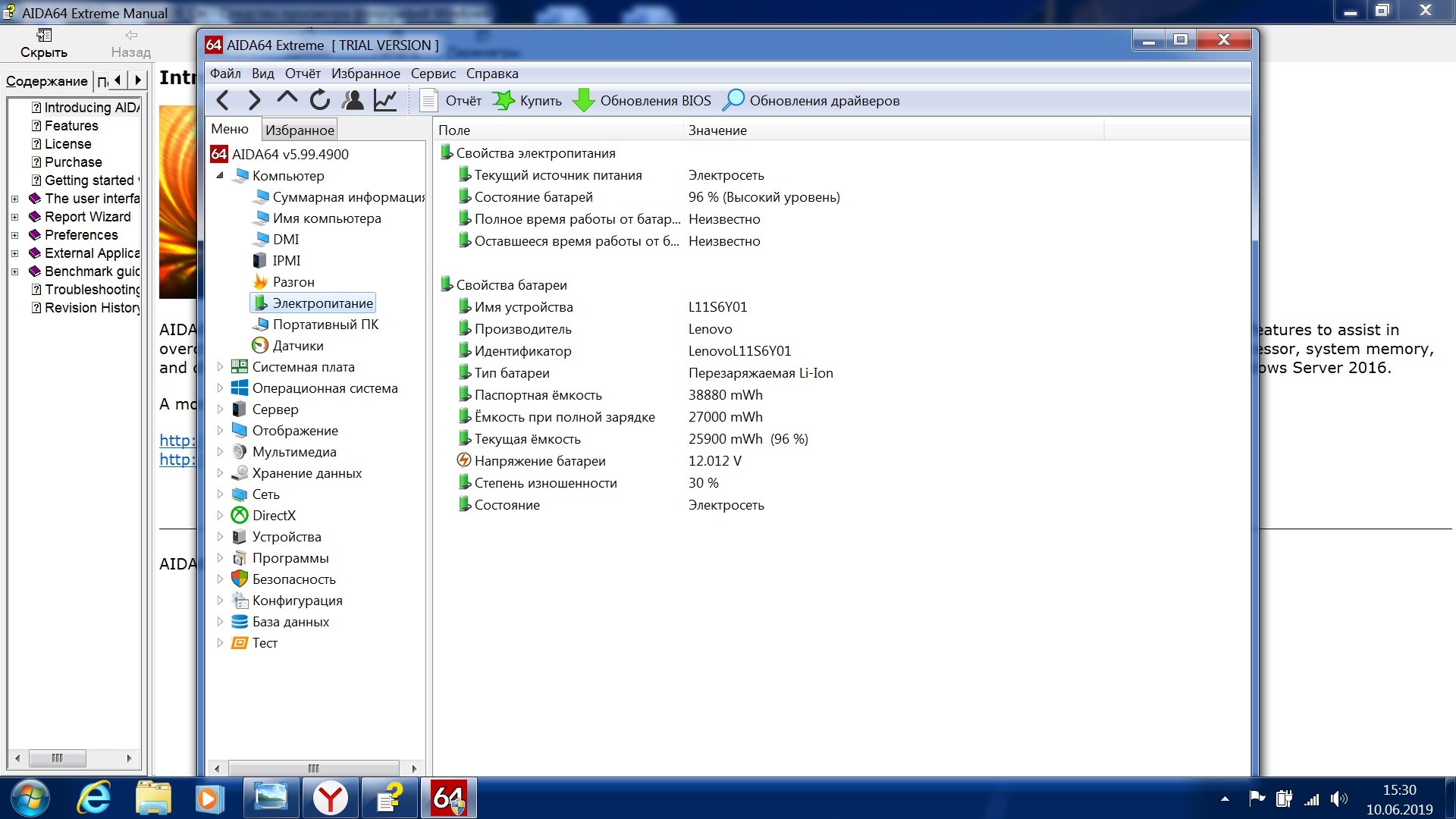The height and width of the screenshot is (819, 1456).
Task: Click volume speaker icon in system tray
Action: (x=1339, y=799)
